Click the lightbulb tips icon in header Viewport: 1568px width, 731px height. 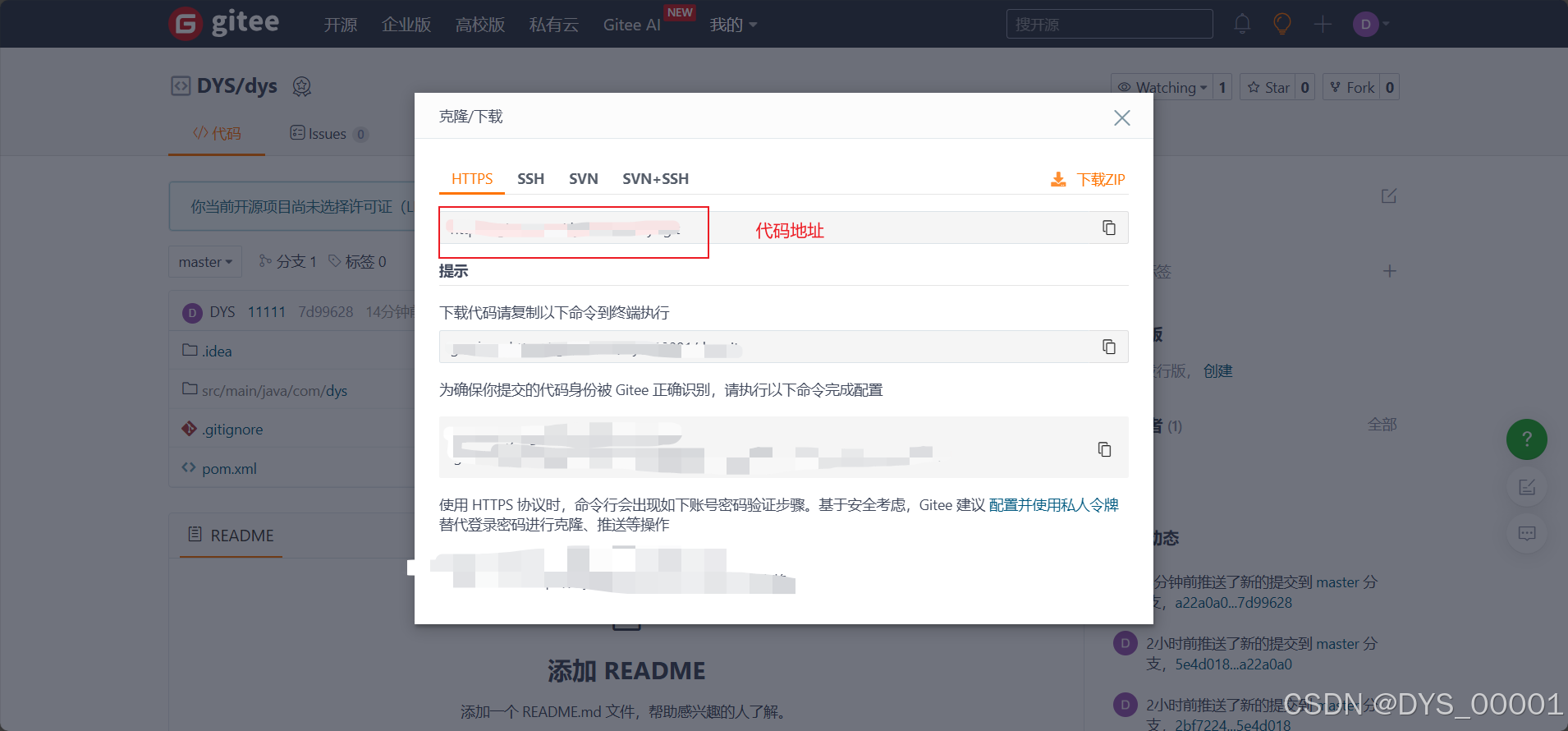[x=1282, y=24]
